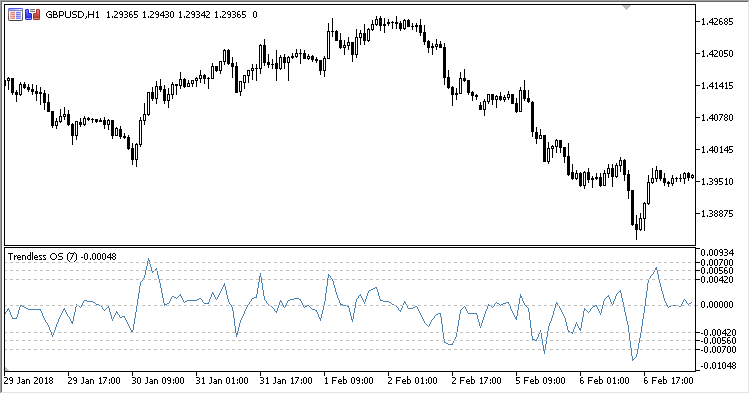The width and height of the screenshot is (750, 394).
Task: Click the 1 Feb 09:00 time label
Action: pos(349,381)
